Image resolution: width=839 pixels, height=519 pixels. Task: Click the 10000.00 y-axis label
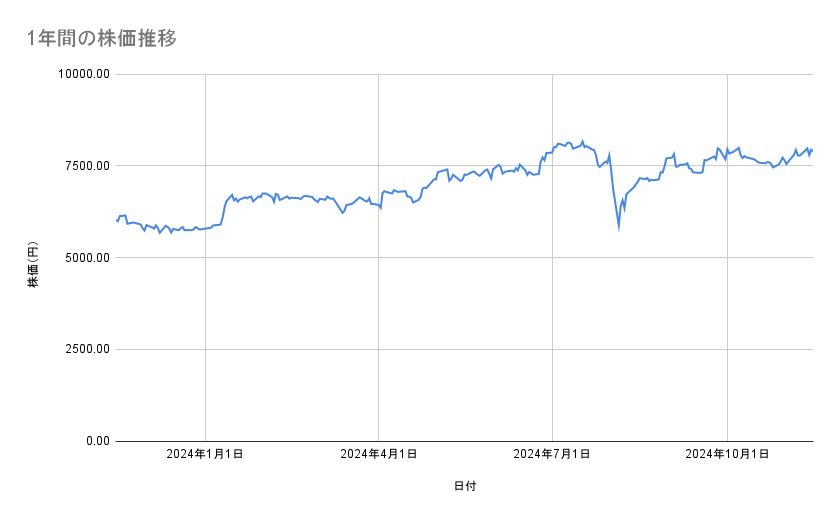(83, 74)
